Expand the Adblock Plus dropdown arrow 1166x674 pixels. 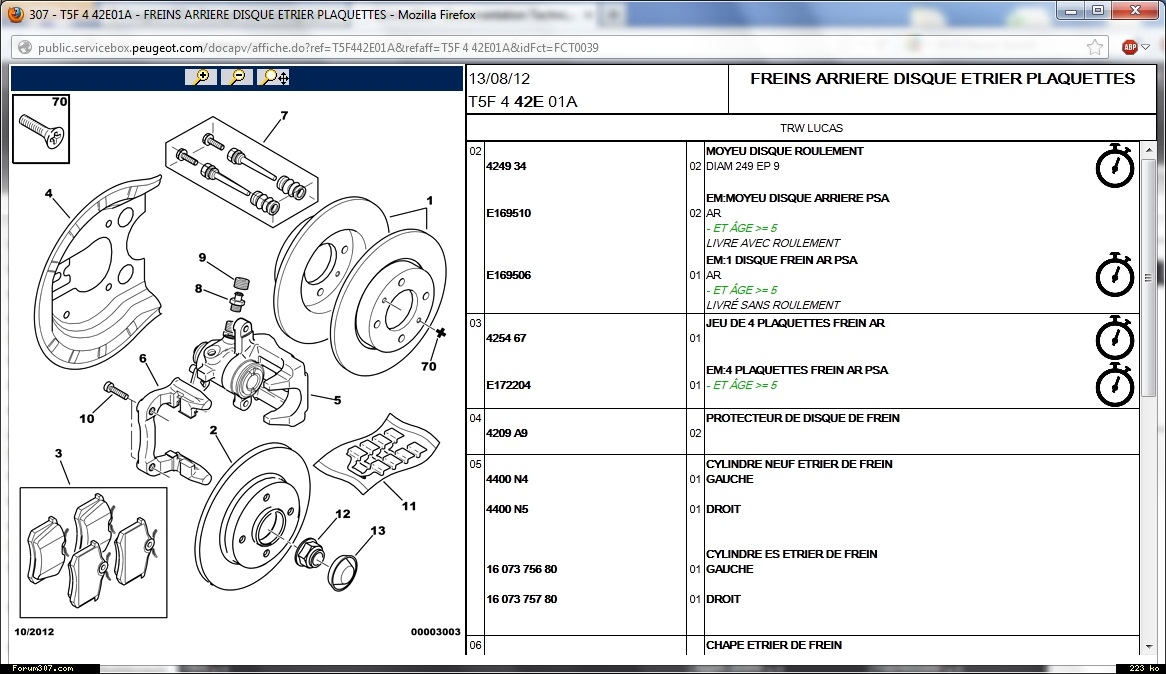[1146, 47]
